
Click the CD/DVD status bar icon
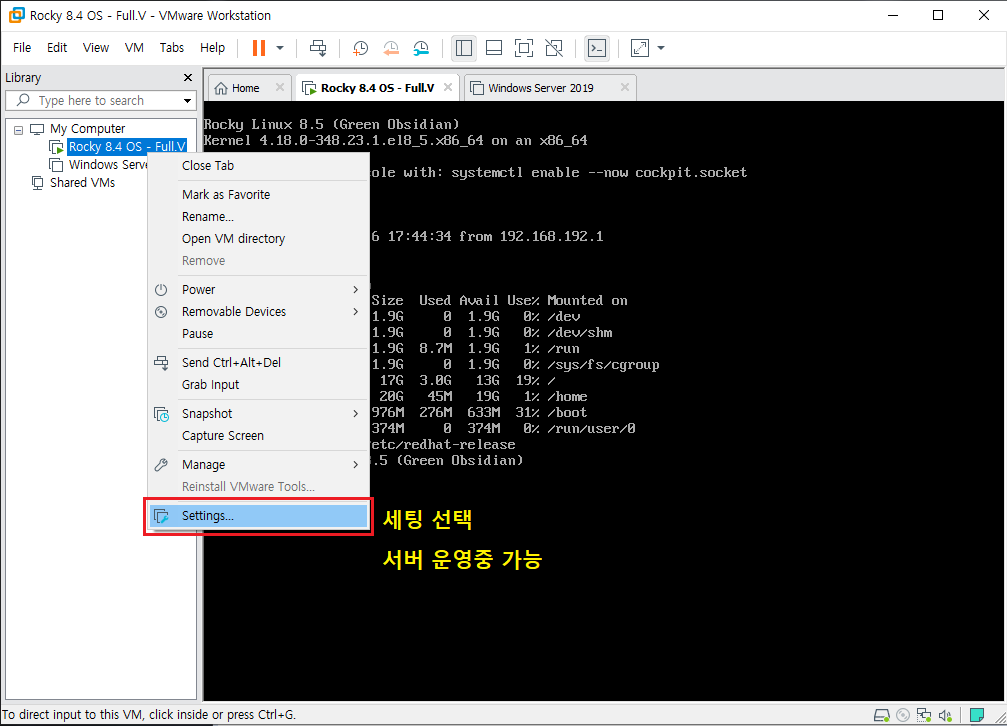903,715
